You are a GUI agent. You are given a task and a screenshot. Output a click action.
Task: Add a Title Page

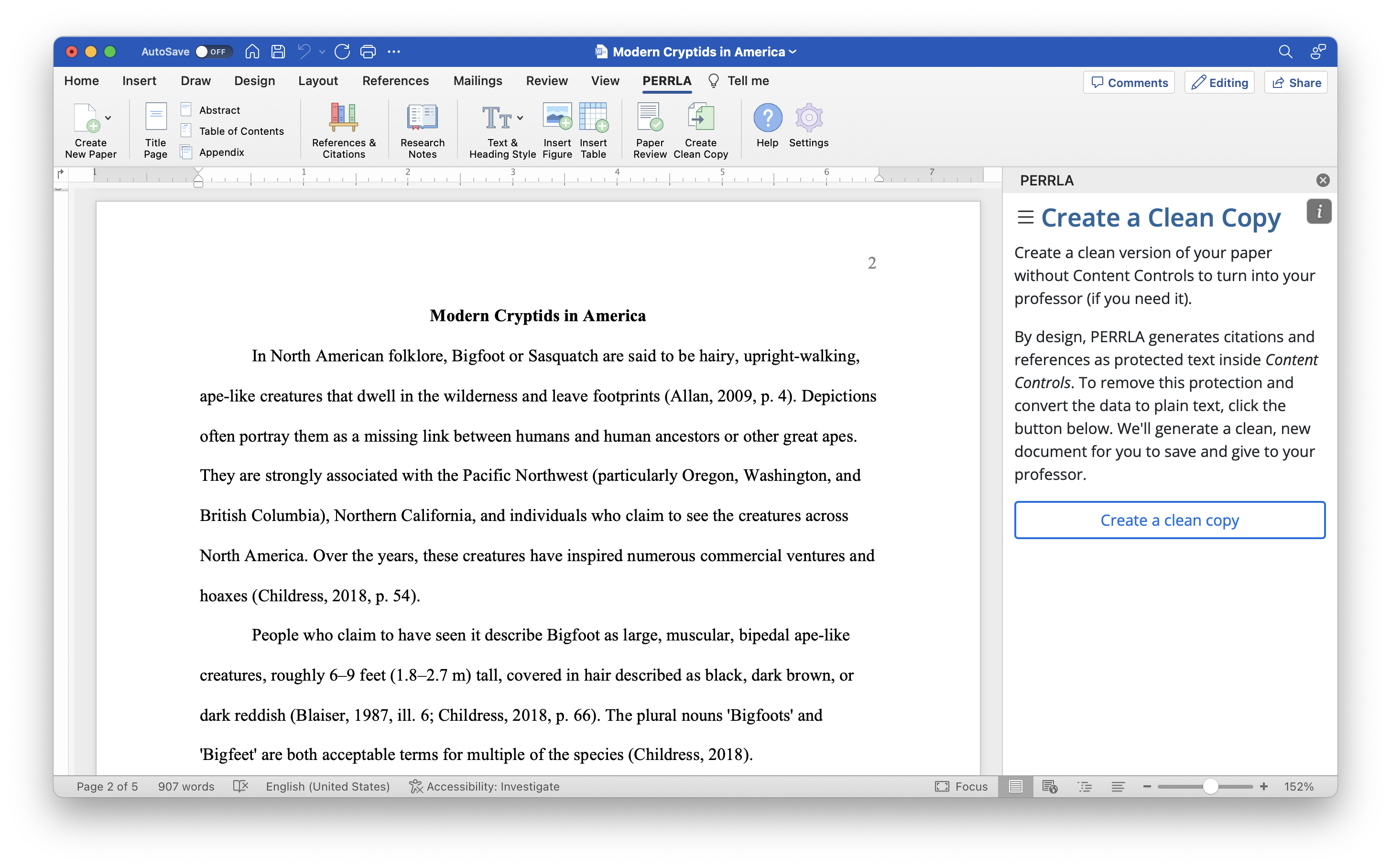tap(155, 130)
